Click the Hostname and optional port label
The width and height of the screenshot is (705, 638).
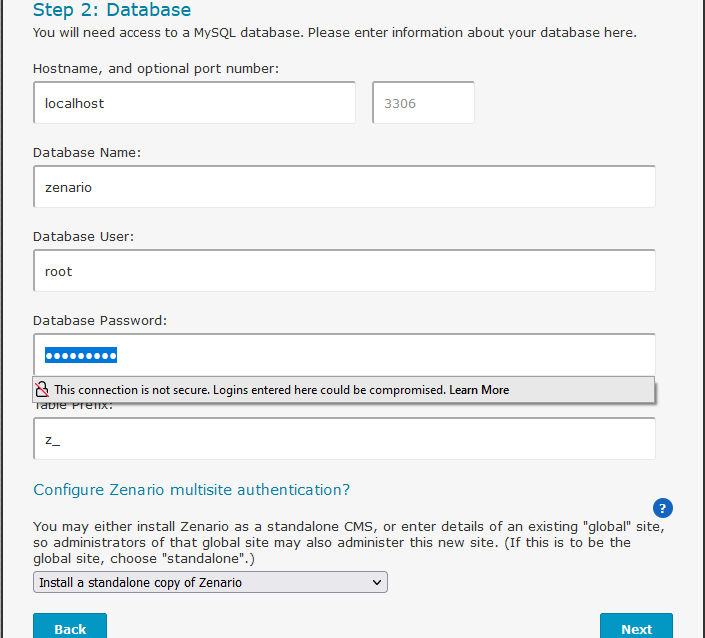[156, 69]
